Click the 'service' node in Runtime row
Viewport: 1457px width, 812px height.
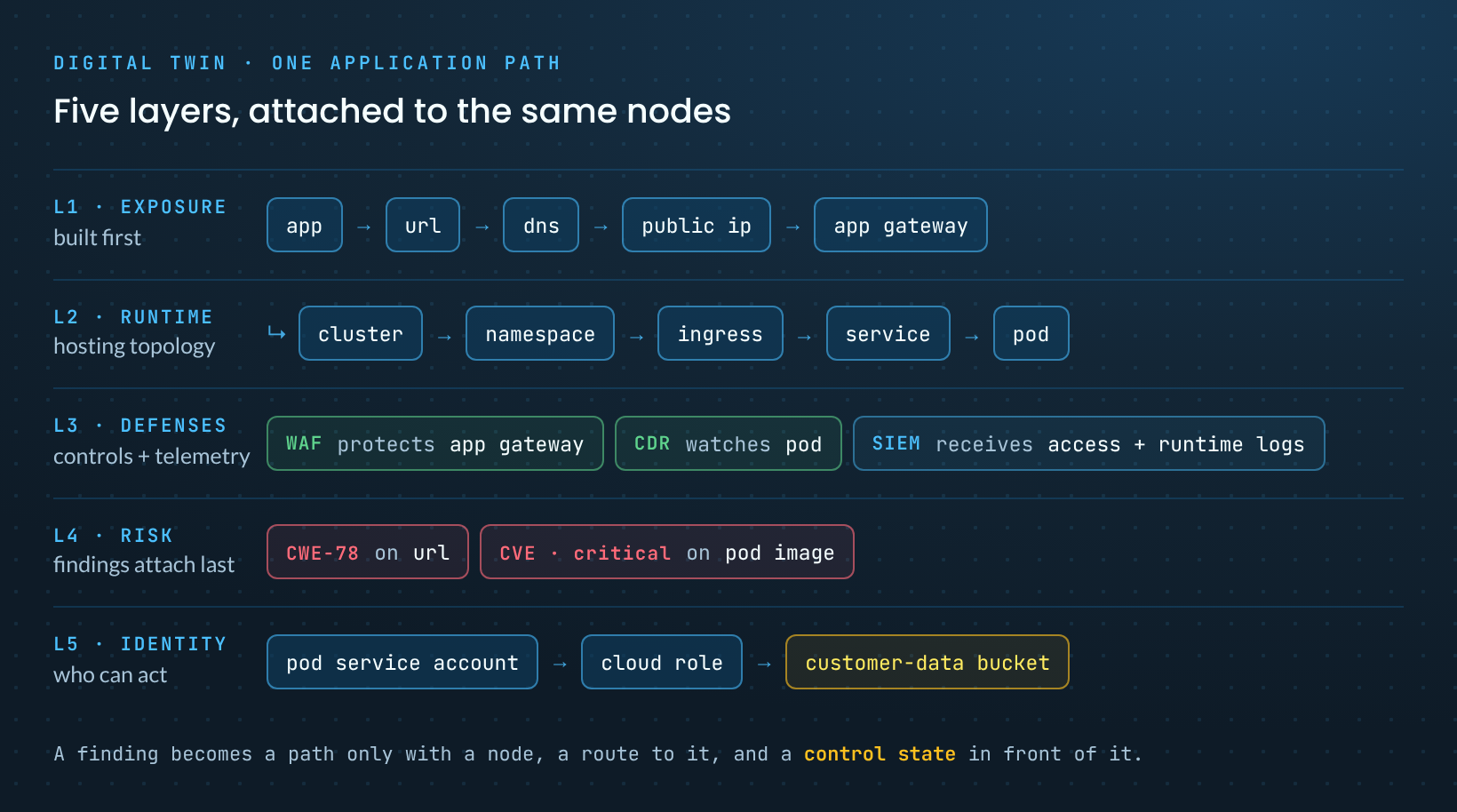(888, 333)
